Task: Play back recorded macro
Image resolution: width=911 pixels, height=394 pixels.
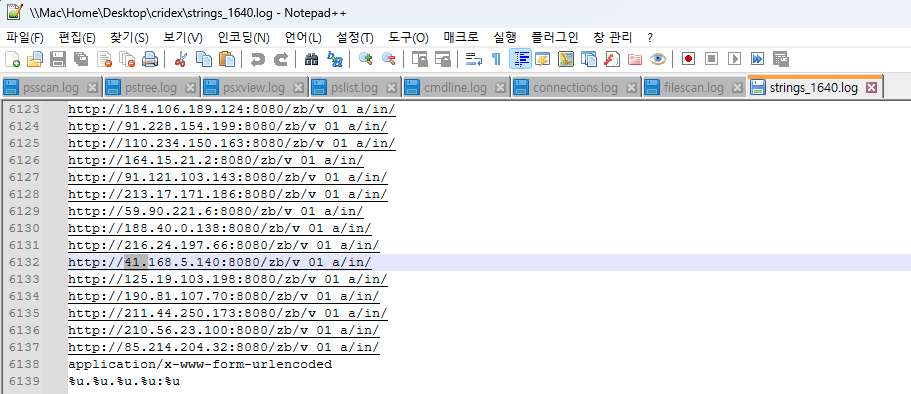Action: (734, 59)
